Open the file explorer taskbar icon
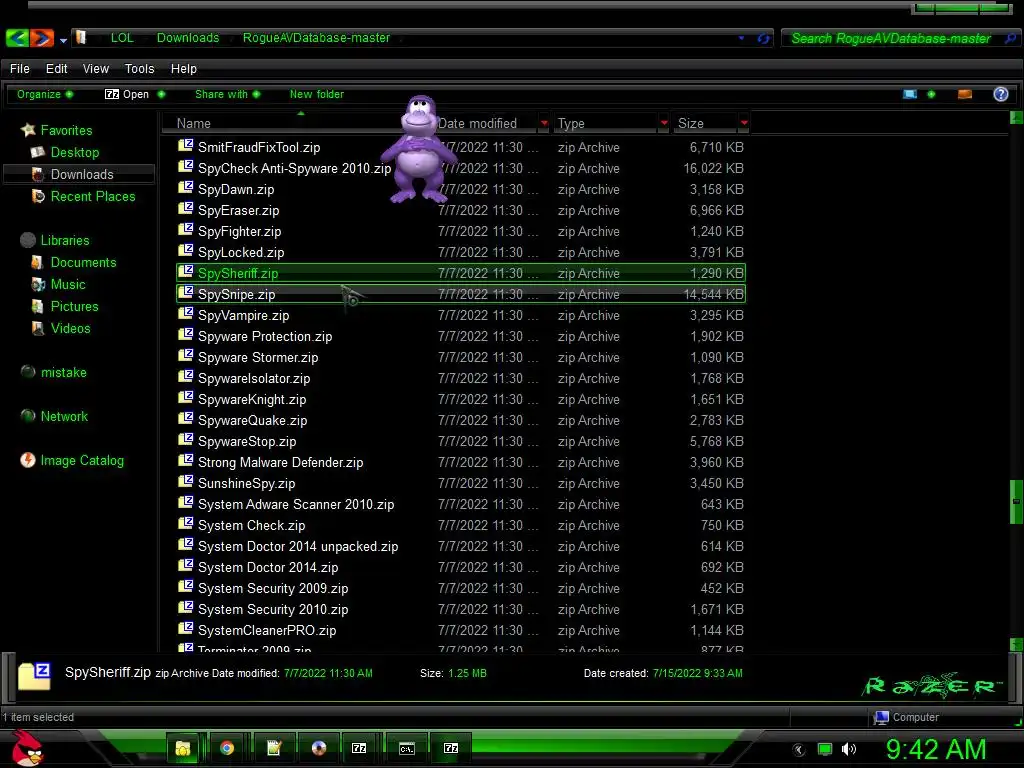 pyautogui.click(x=184, y=748)
